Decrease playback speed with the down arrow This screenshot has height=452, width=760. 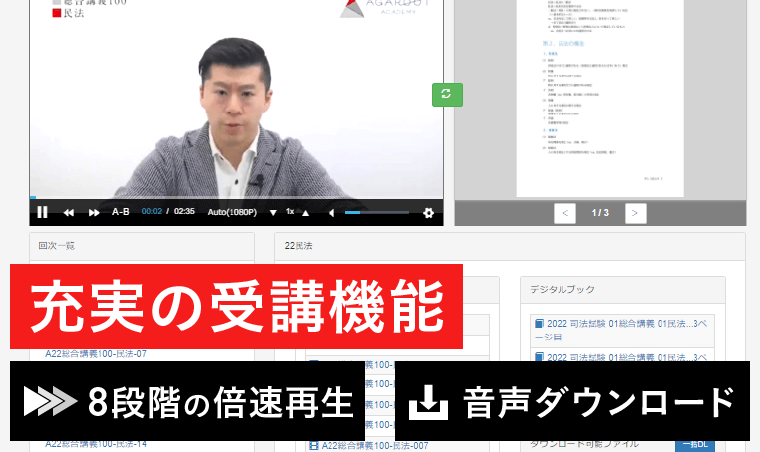pyautogui.click(x=273, y=212)
